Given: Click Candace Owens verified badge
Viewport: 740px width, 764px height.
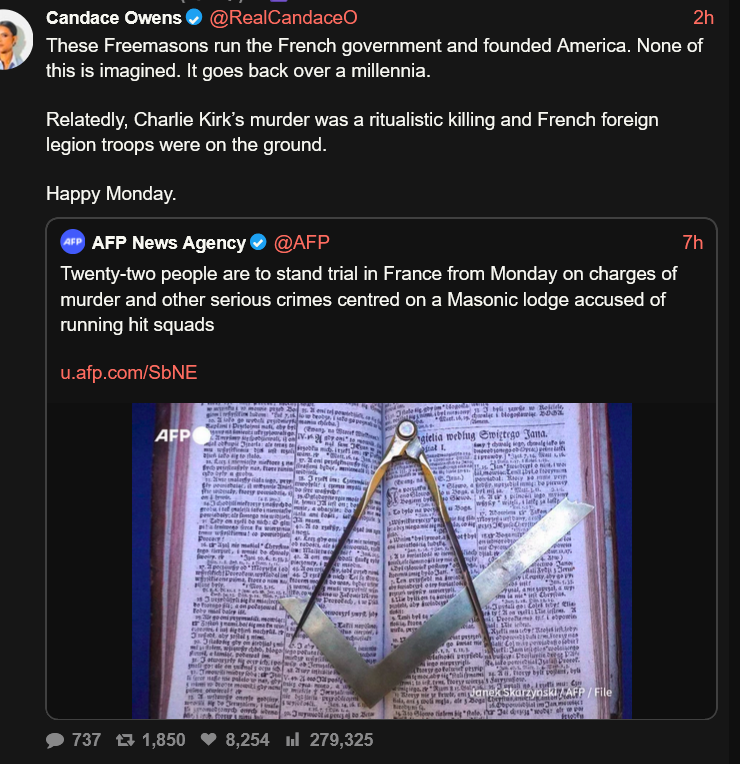Looking at the screenshot, I should point(194,18).
